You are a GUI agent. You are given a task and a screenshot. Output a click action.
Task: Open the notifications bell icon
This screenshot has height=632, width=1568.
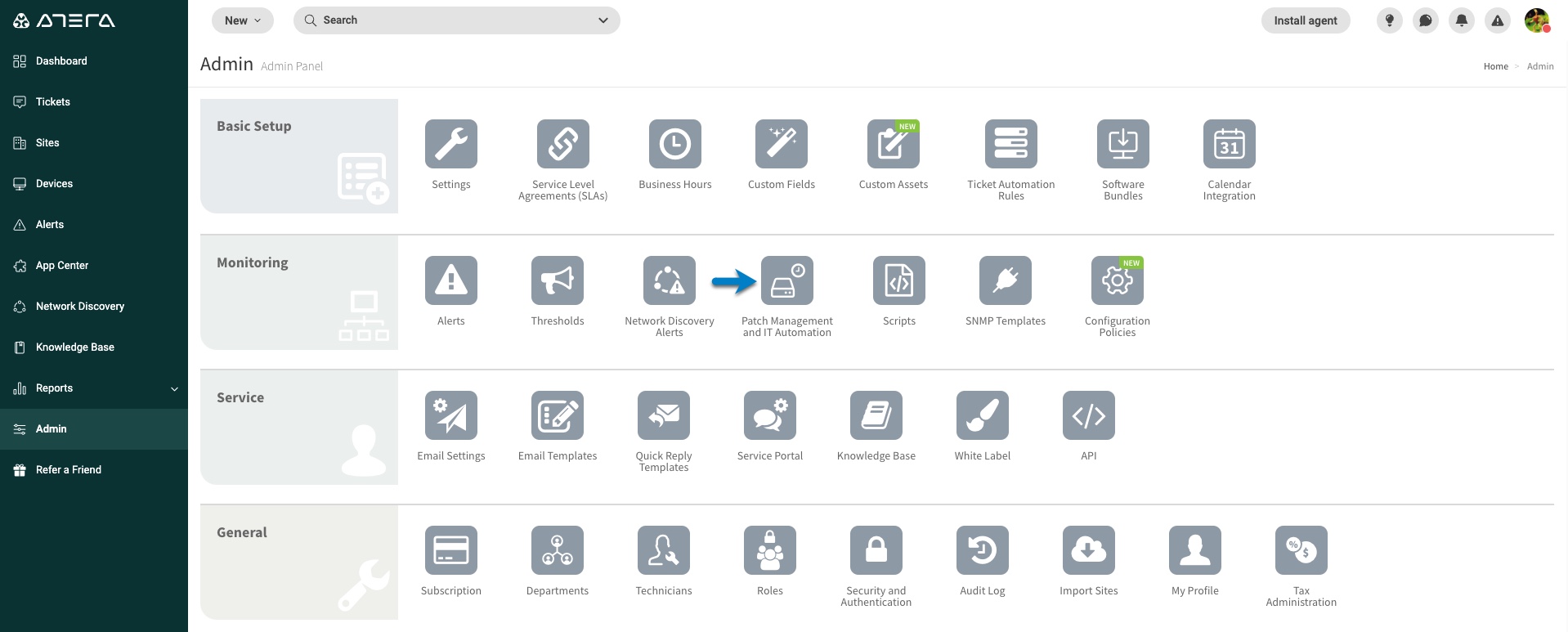click(1462, 20)
